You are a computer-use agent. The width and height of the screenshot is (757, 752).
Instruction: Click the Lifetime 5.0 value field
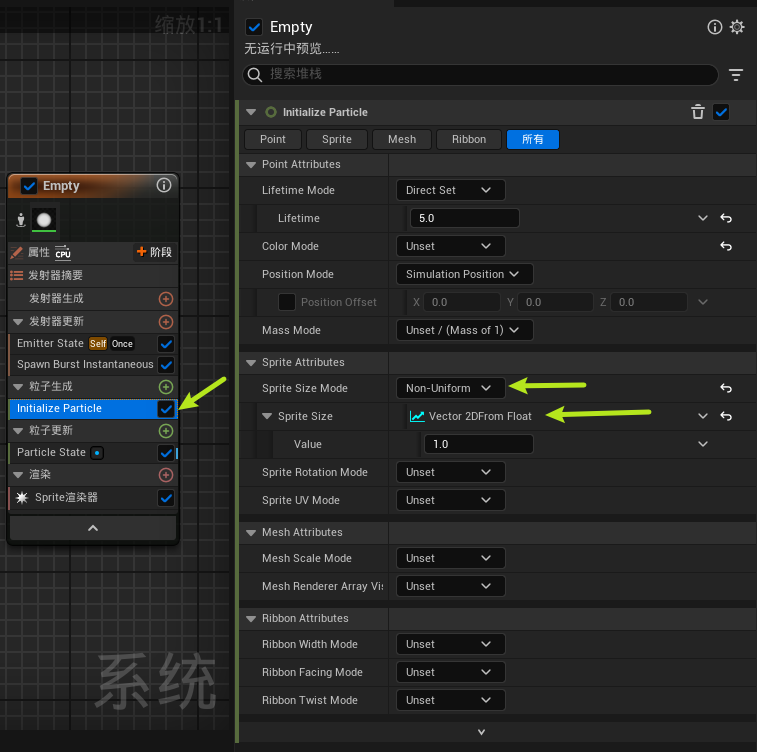click(x=464, y=218)
